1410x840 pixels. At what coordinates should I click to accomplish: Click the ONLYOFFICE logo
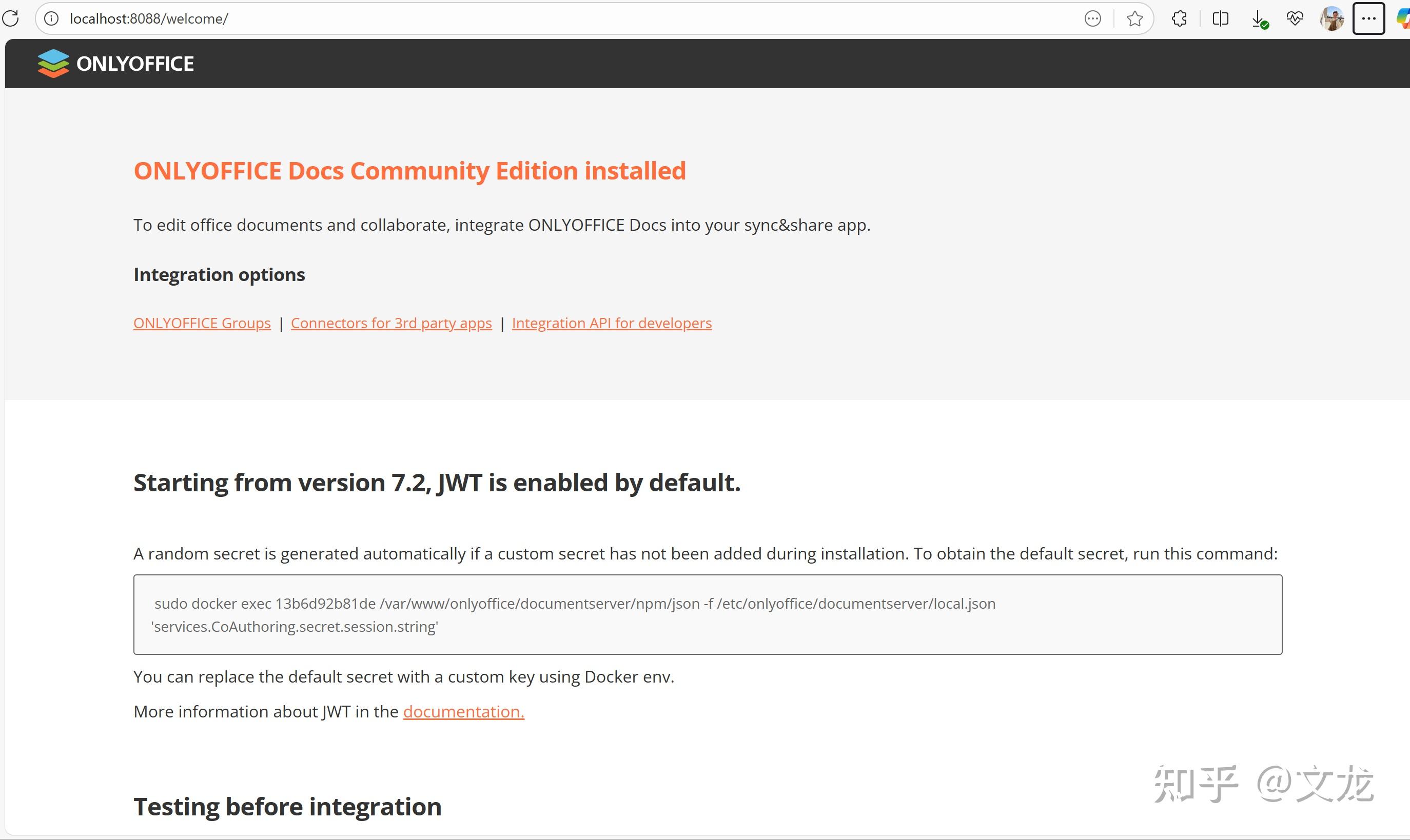[115, 63]
